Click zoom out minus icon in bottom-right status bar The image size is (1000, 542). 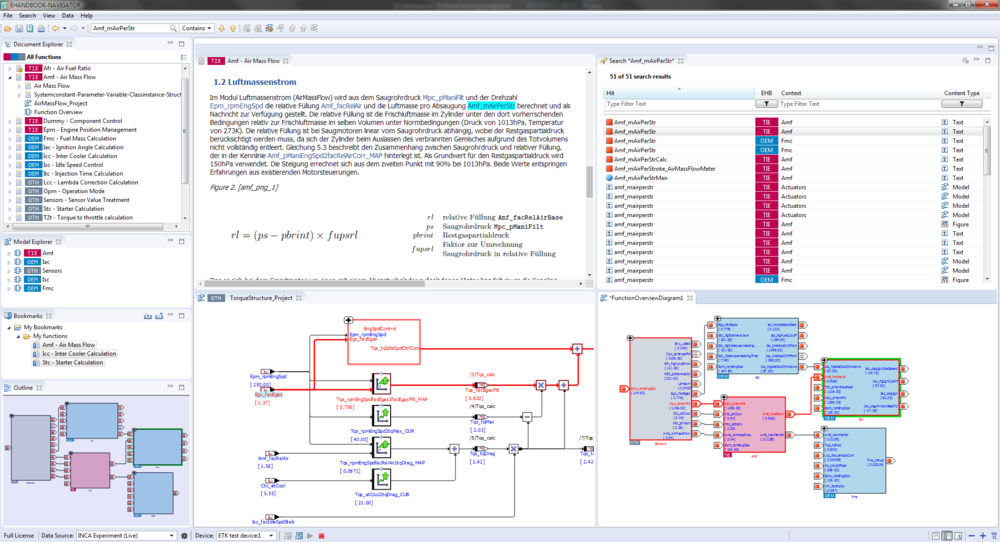tap(972, 536)
